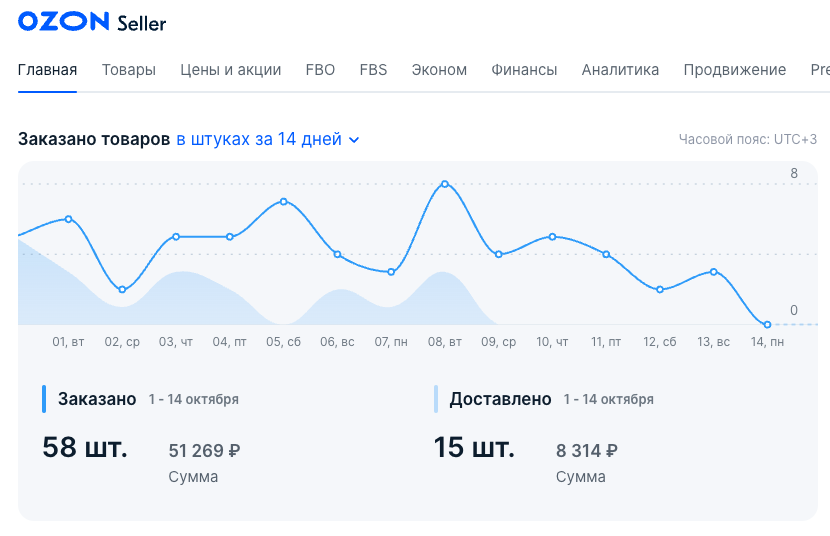Screen dimensions: 830x536
Task: Click the '05, сб' axis label
Action: tap(284, 342)
